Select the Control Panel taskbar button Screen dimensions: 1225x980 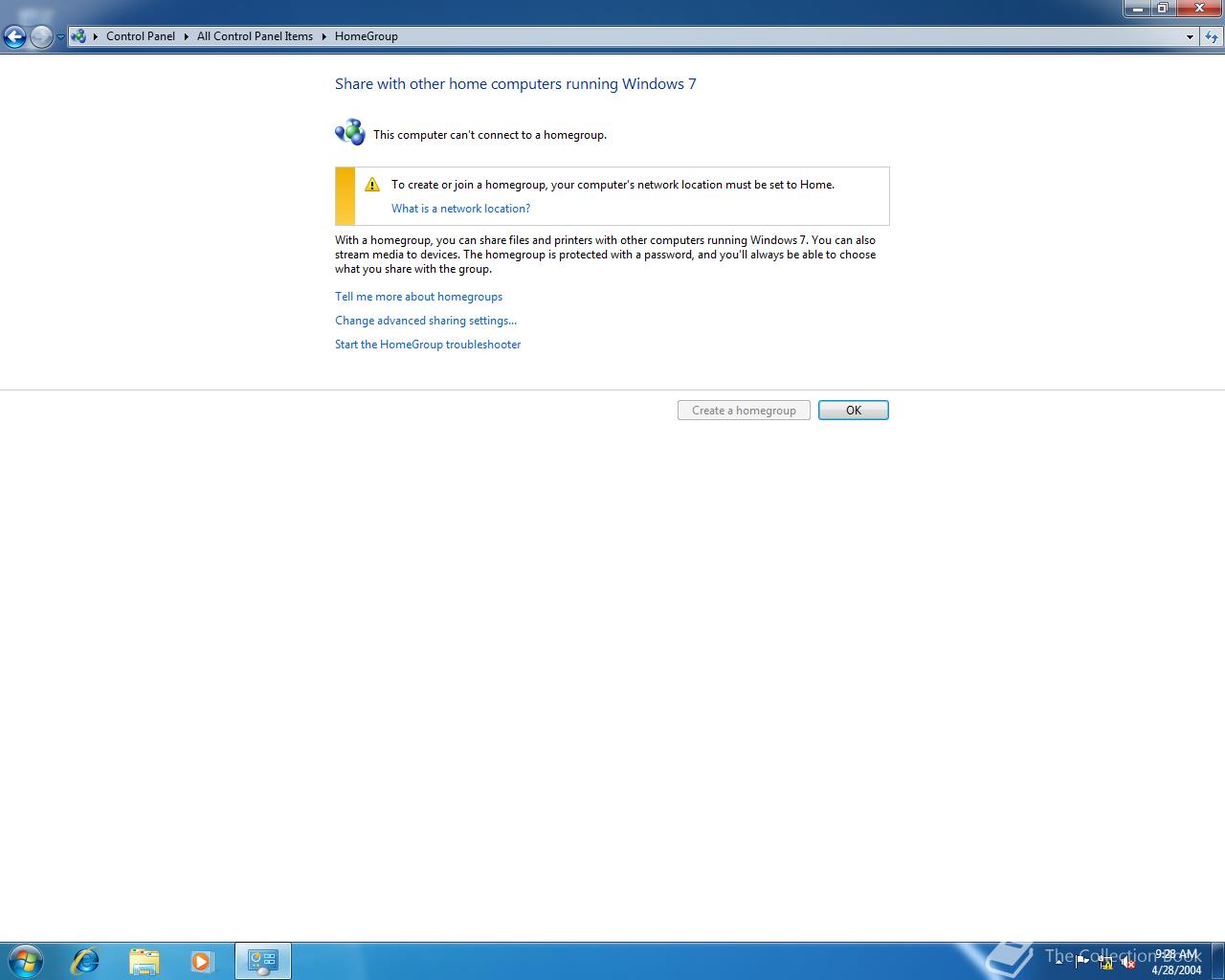(x=262, y=961)
